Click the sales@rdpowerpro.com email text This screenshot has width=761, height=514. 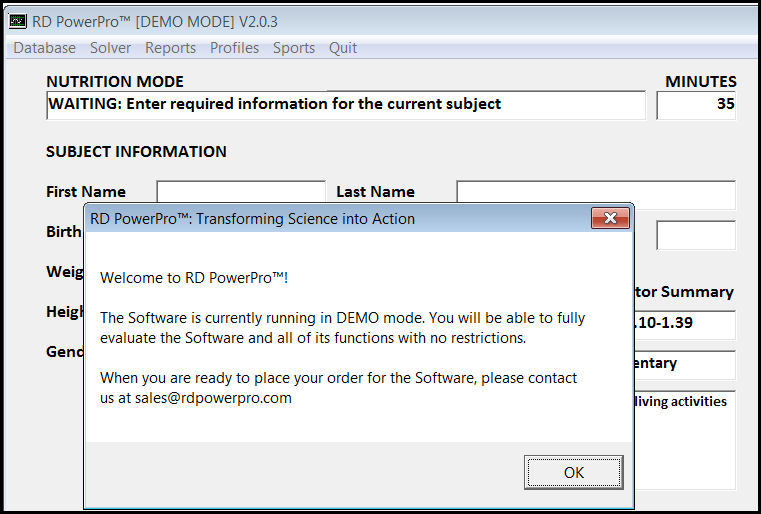[213, 398]
